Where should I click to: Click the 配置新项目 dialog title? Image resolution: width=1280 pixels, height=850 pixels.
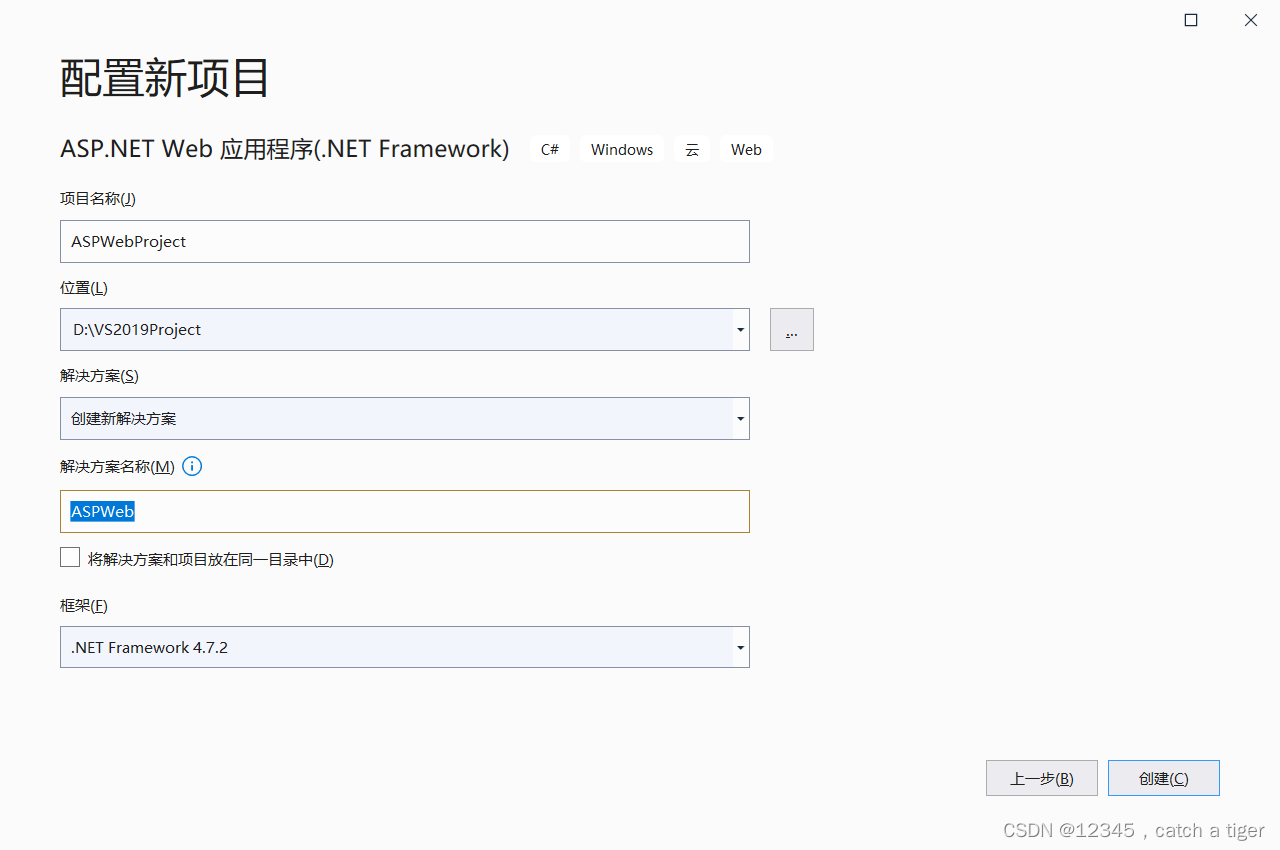pyautogui.click(x=163, y=79)
